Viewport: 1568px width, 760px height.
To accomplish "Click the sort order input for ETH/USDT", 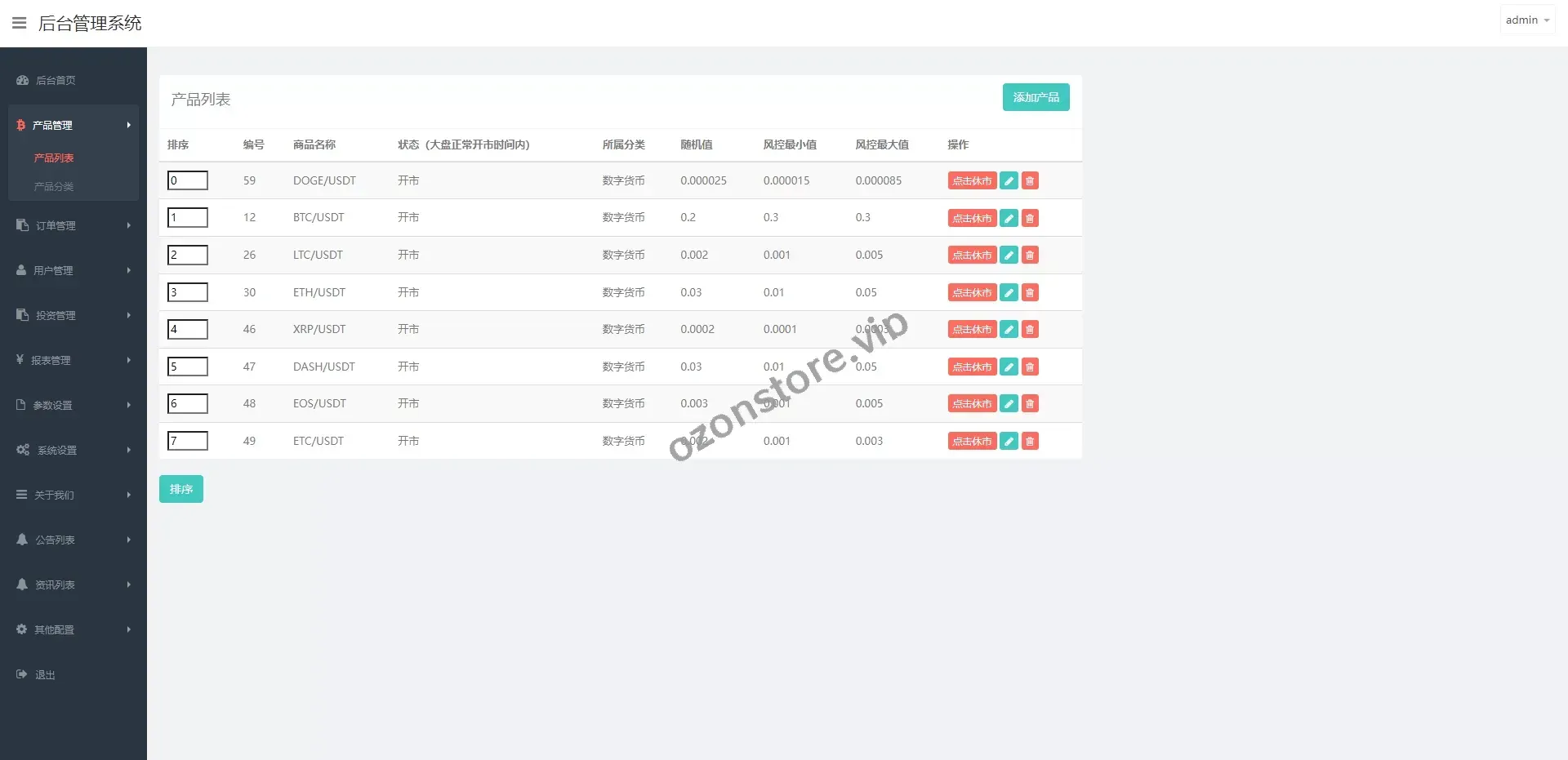I will [188, 292].
